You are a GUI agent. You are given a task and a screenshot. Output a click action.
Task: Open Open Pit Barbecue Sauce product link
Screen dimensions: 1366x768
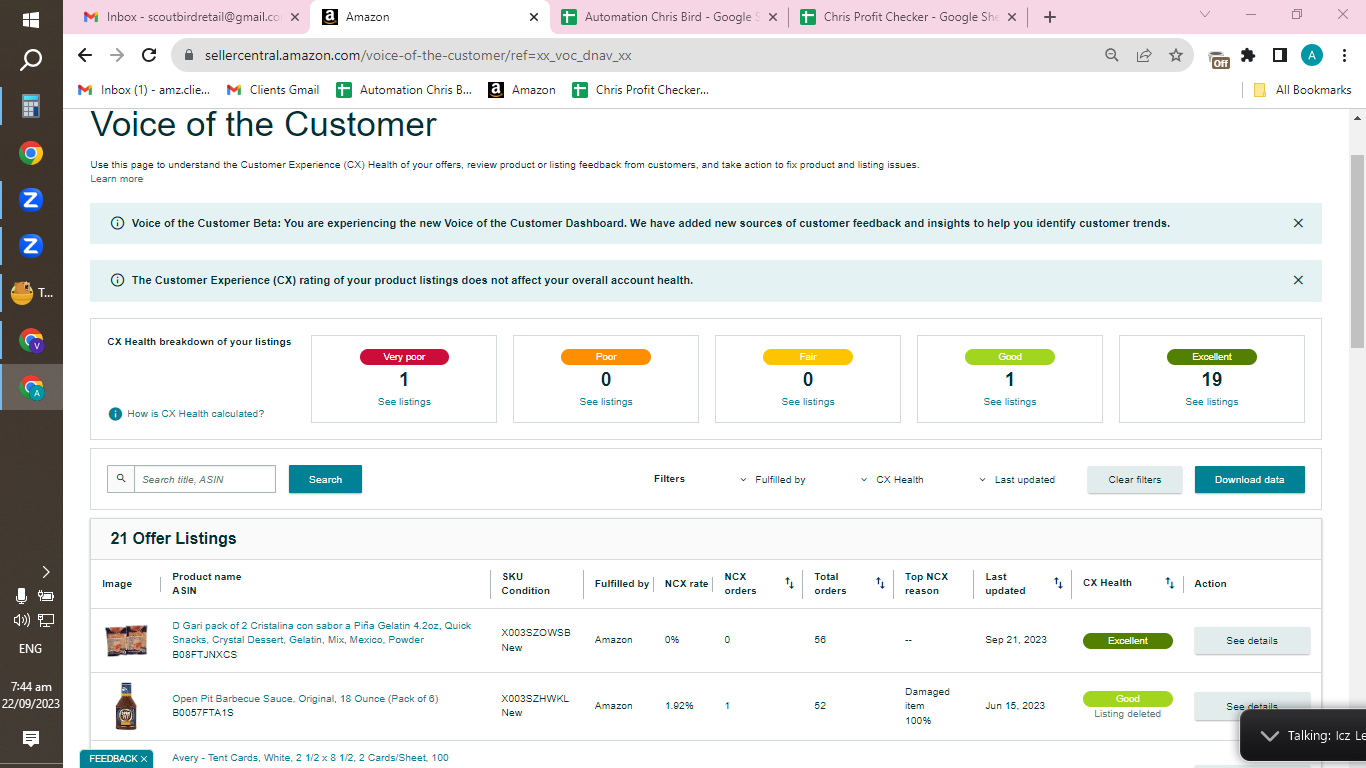pos(305,699)
